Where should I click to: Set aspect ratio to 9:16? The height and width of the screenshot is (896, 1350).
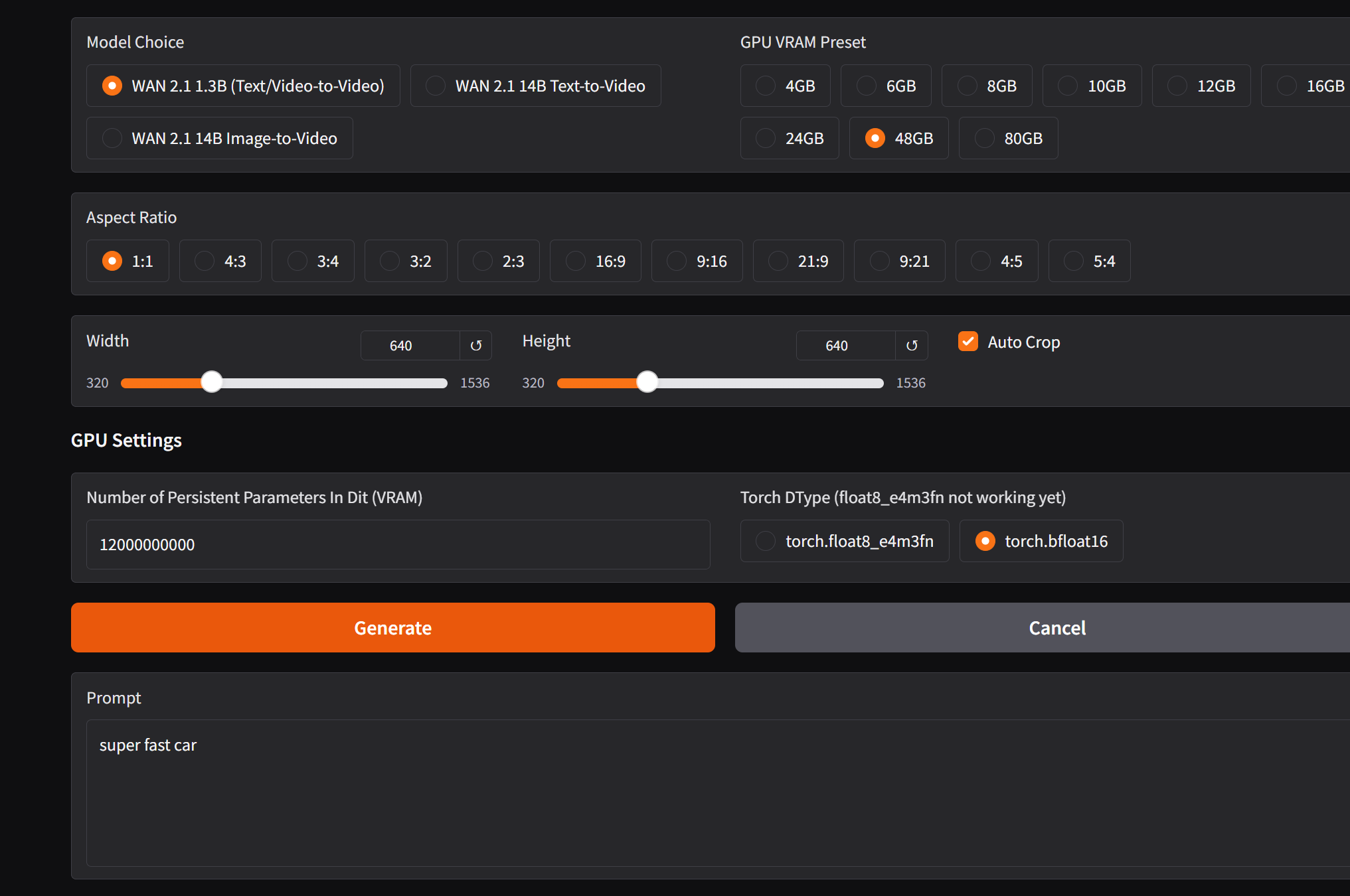(x=677, y=261)
